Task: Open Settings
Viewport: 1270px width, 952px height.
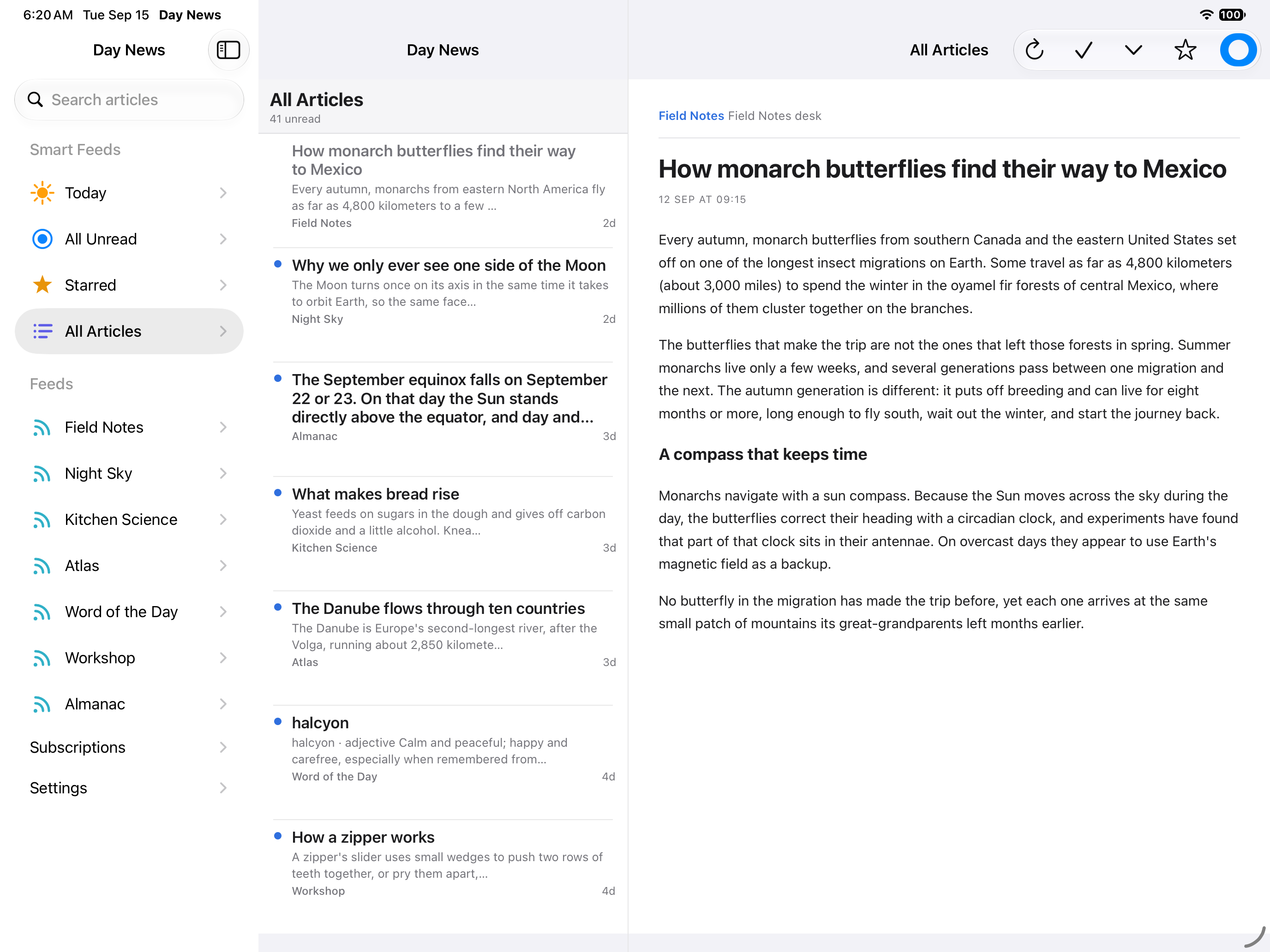Action: tap(129, 788)
